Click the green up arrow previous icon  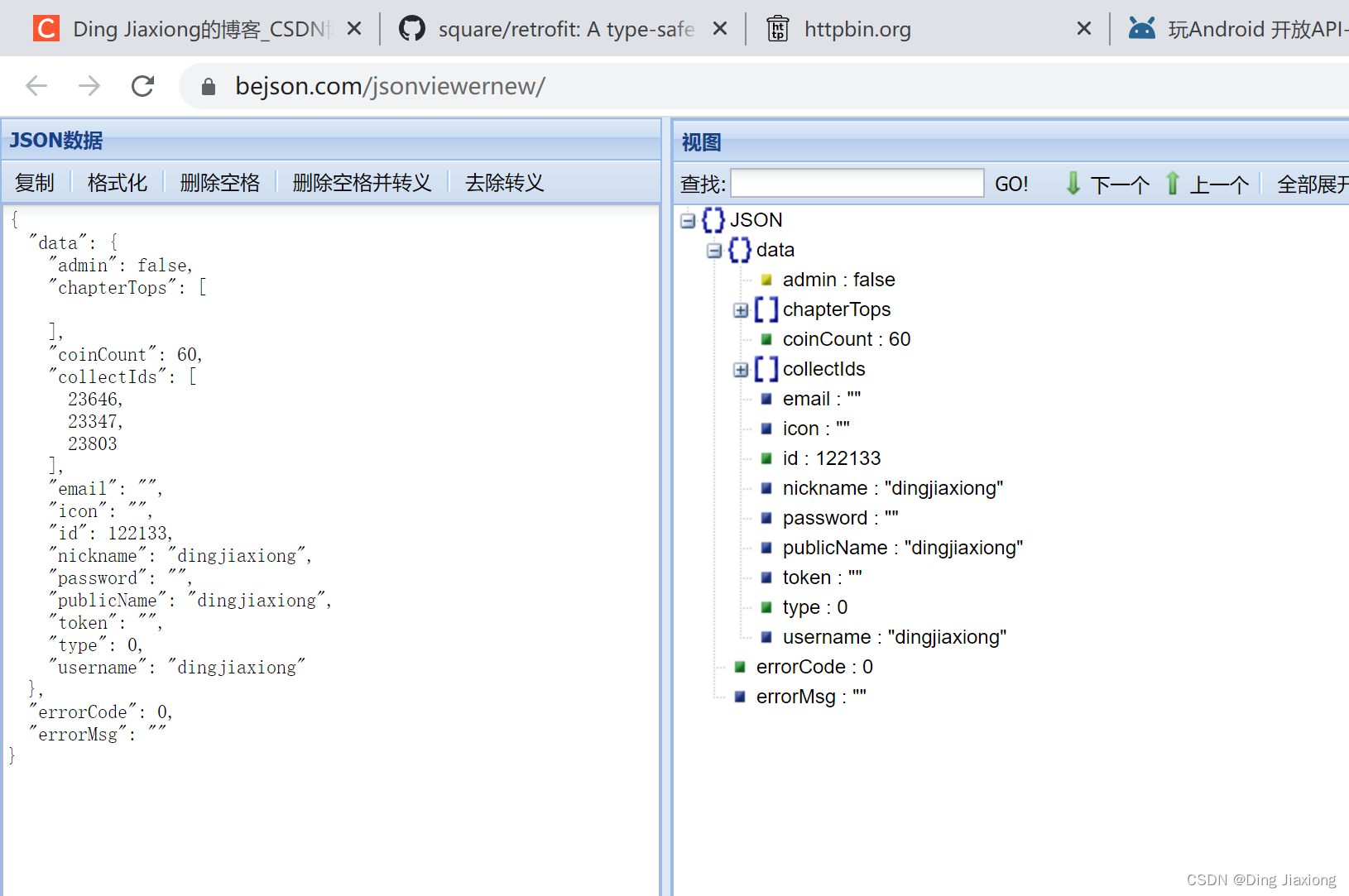coord(1173,183)
